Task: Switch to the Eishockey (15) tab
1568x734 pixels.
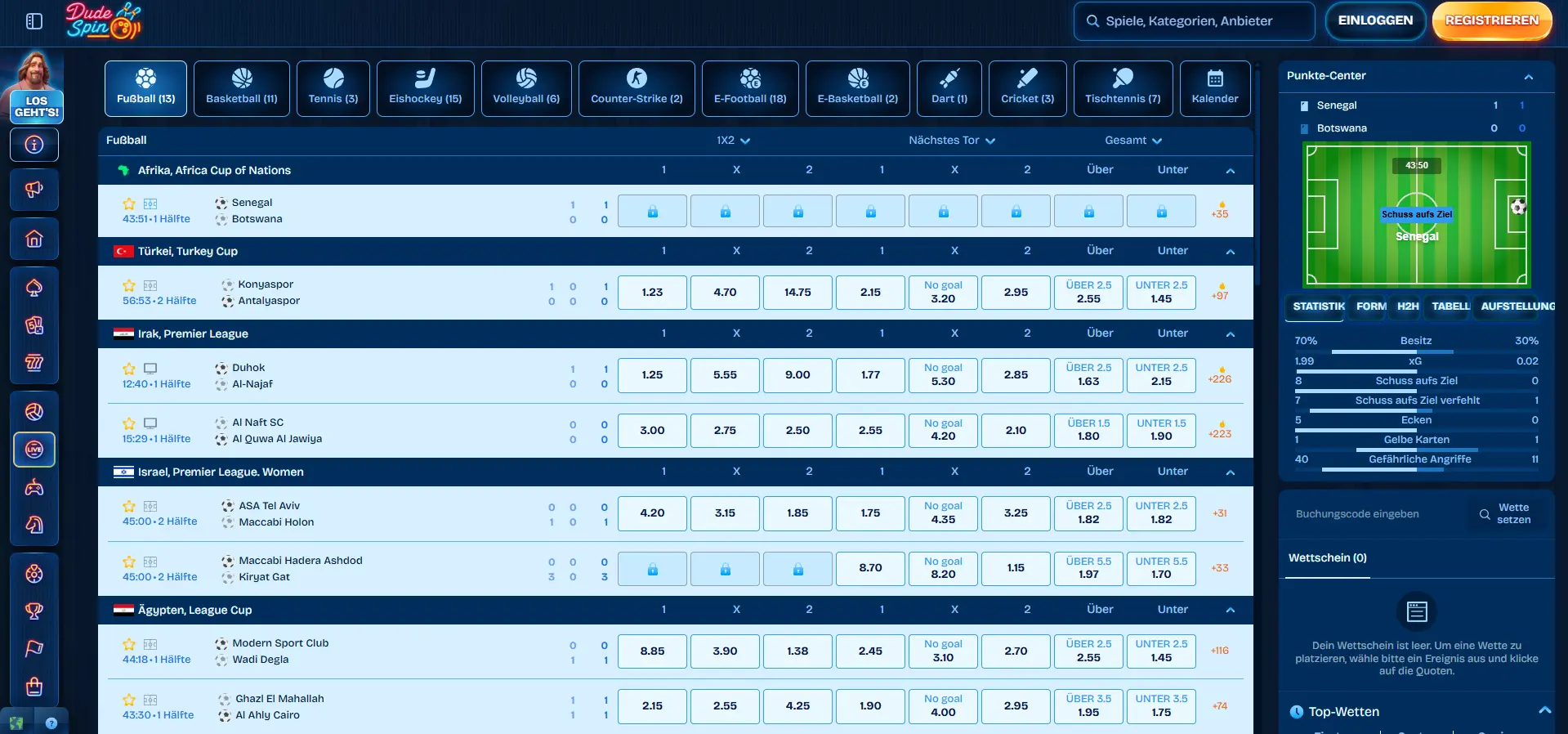Action: tap(425, 88)
